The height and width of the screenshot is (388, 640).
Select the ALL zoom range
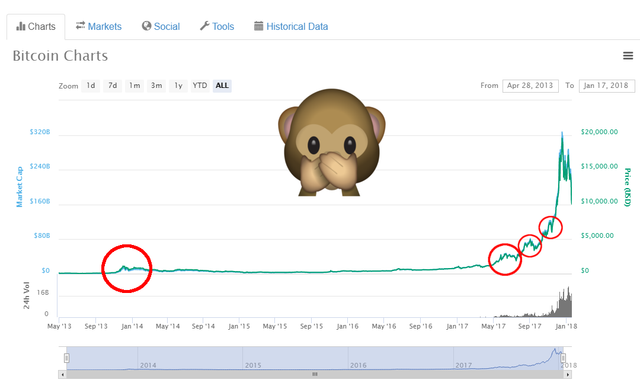tap(222, 86)
